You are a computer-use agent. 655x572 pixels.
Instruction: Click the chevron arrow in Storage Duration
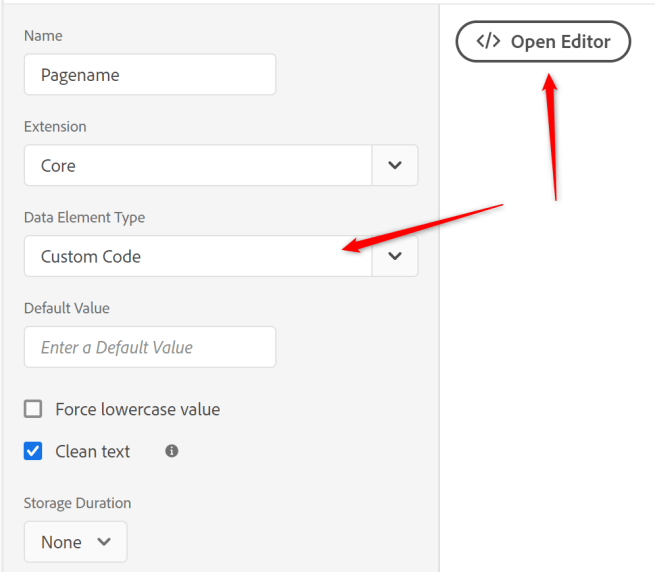(104, 542)
